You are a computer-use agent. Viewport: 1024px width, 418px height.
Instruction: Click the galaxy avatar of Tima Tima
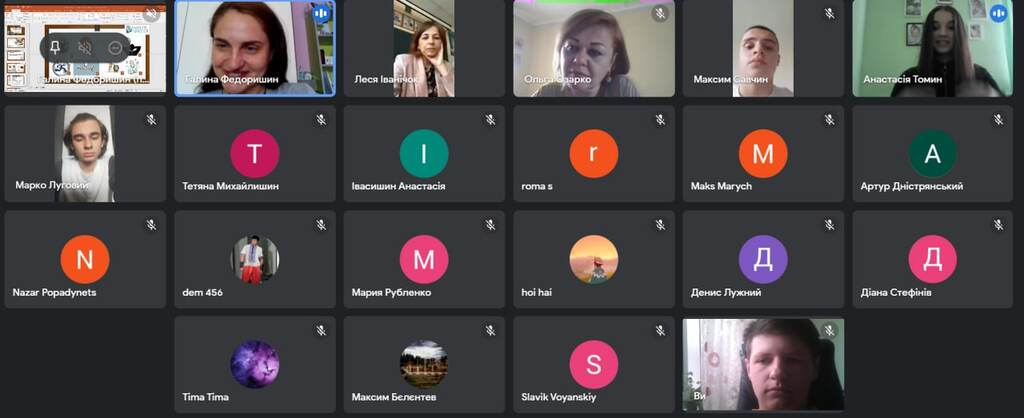[x=255, y=364]
